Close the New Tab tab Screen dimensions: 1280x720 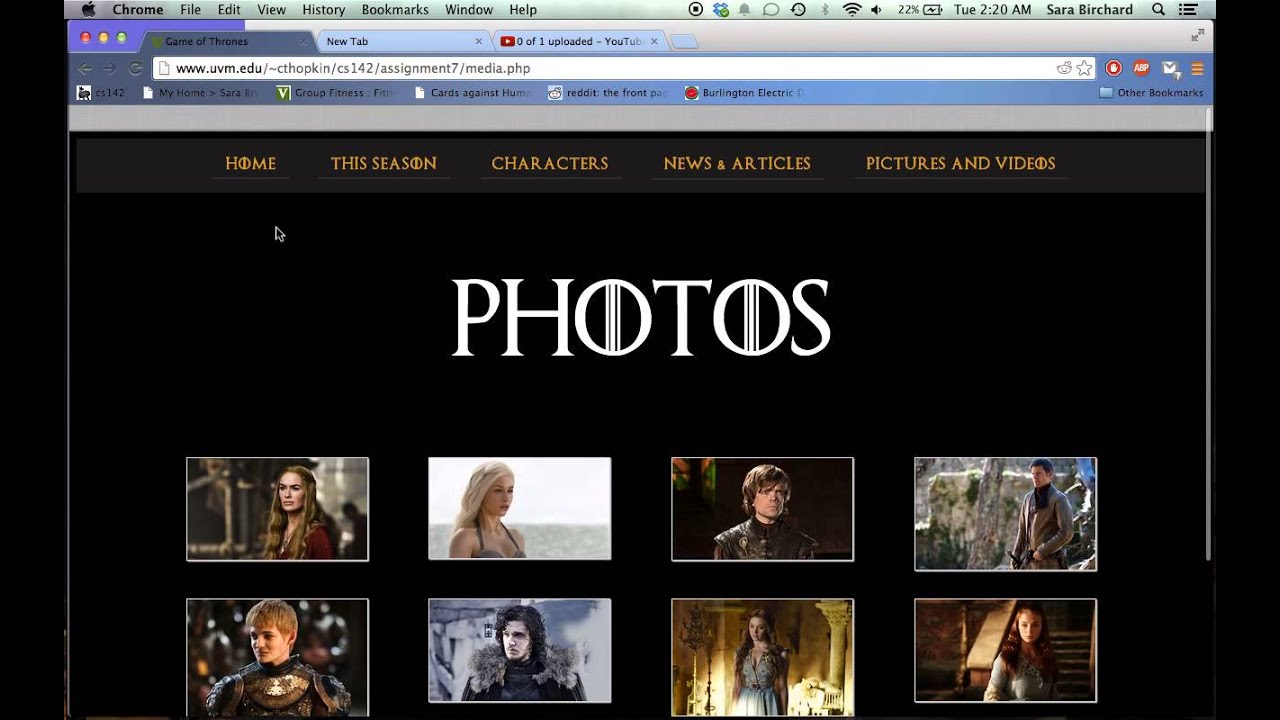478,42
